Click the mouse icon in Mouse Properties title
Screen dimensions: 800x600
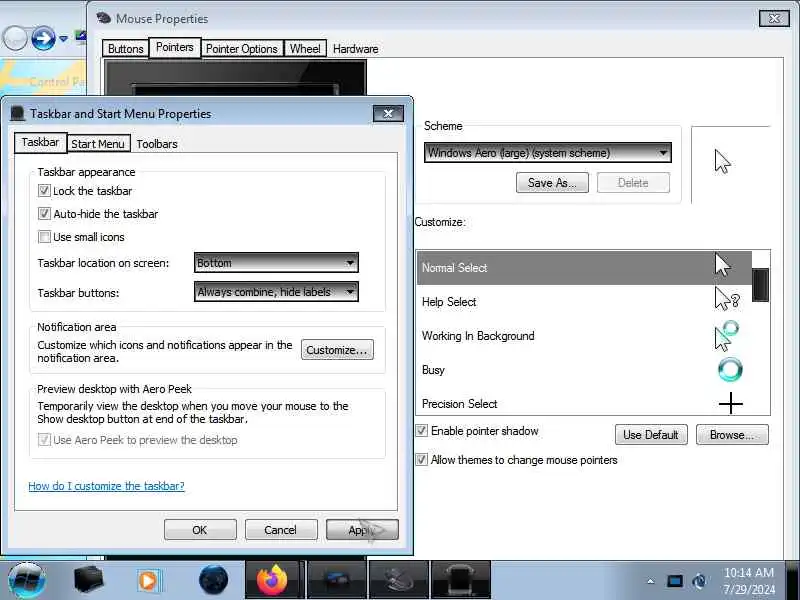point(104,18)
